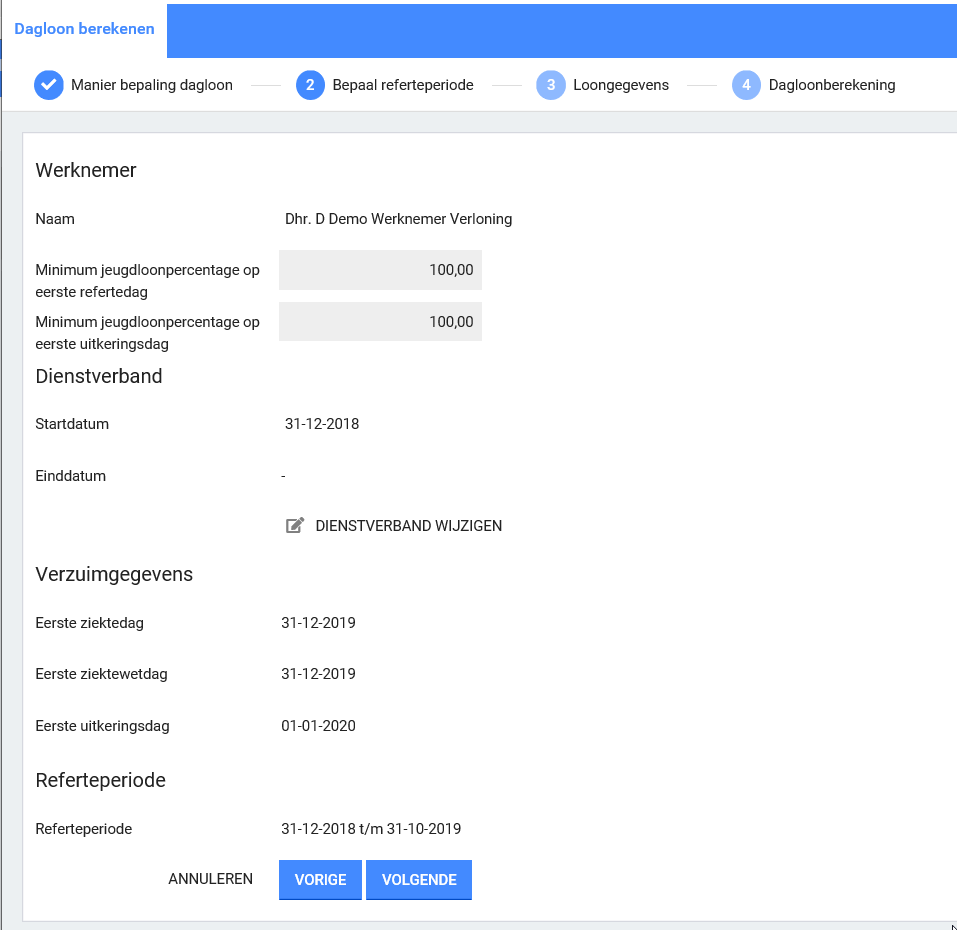The width and height of the screenshot is (957, 930).
Task: Focus jeugdloonpercentage eerste uitkeringsdag field
Action: (x=380, y=322)
